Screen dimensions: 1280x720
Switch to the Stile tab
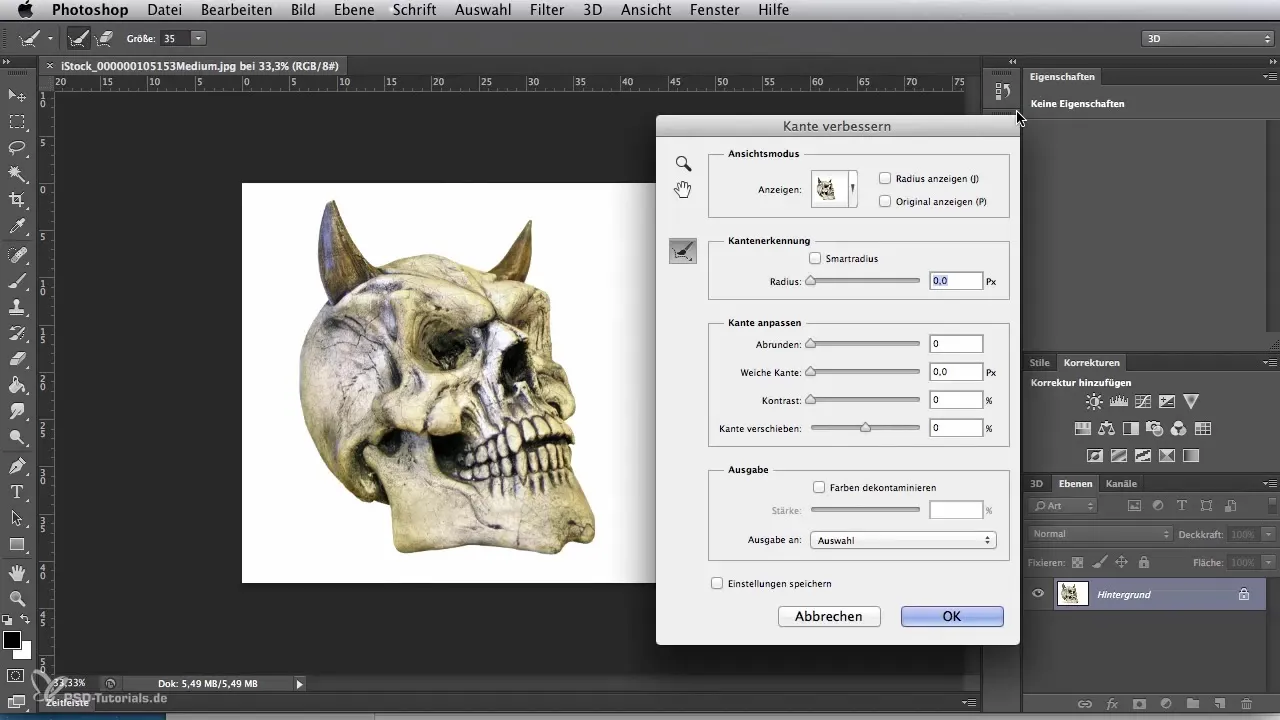click(x=1040, y=362)
